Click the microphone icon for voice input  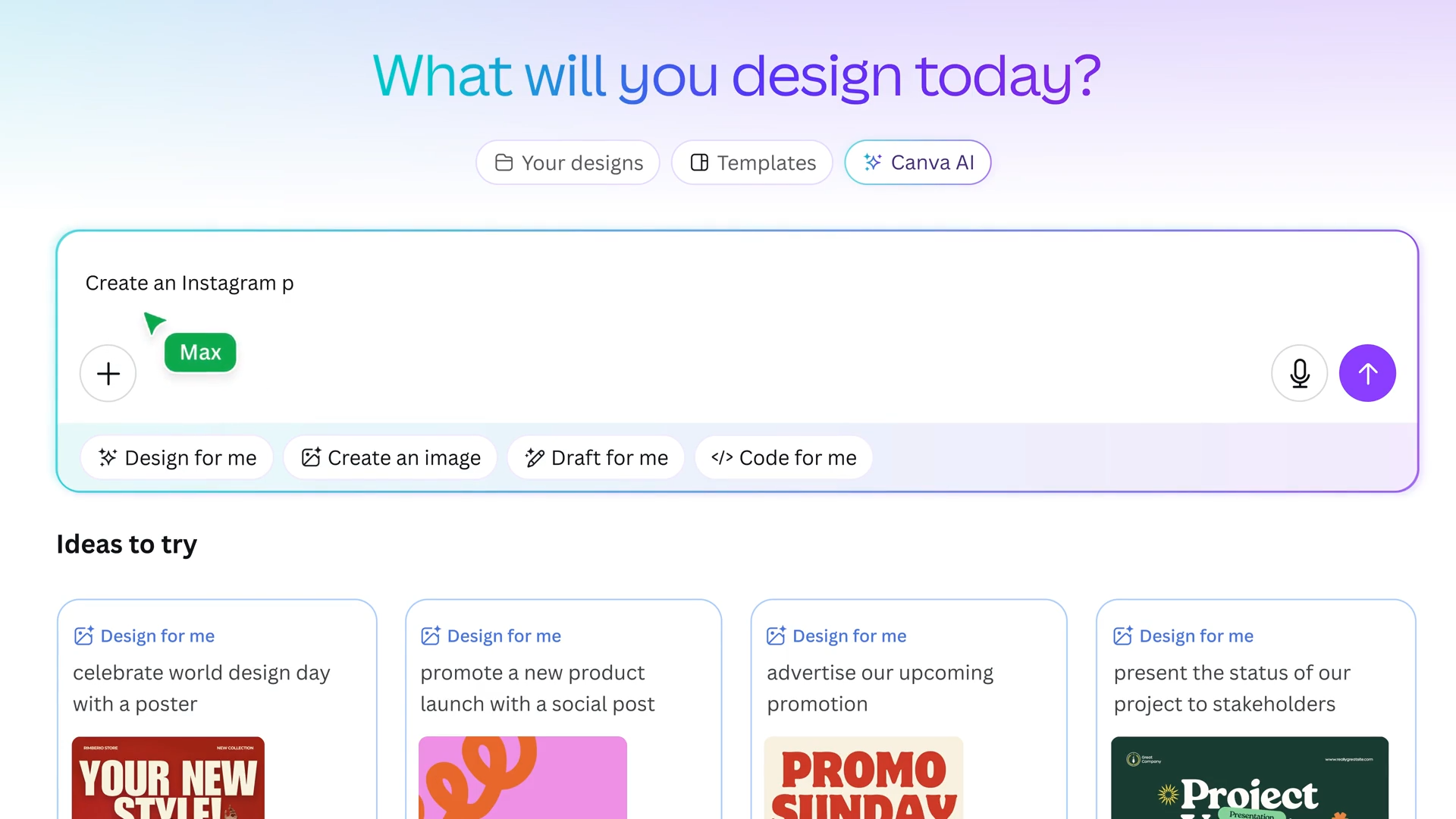(x=1299, y=373)
